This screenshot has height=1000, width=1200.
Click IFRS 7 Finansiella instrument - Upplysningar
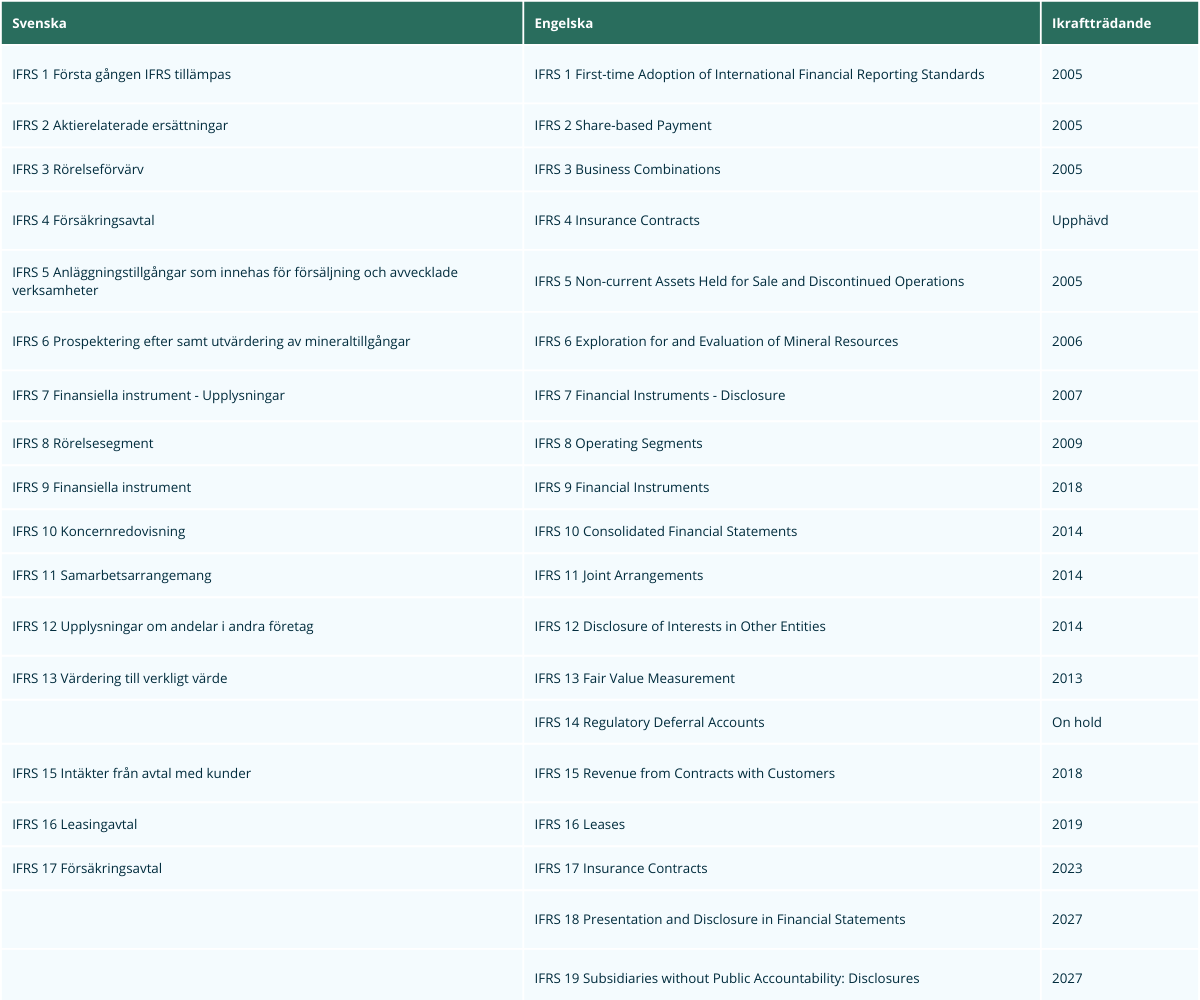[x=148, y=396]
